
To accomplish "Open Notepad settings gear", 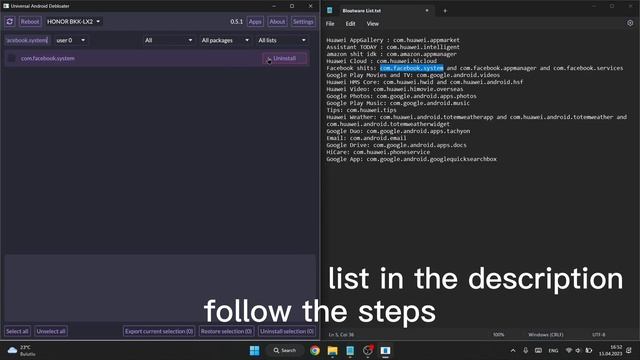I will 630,23.
